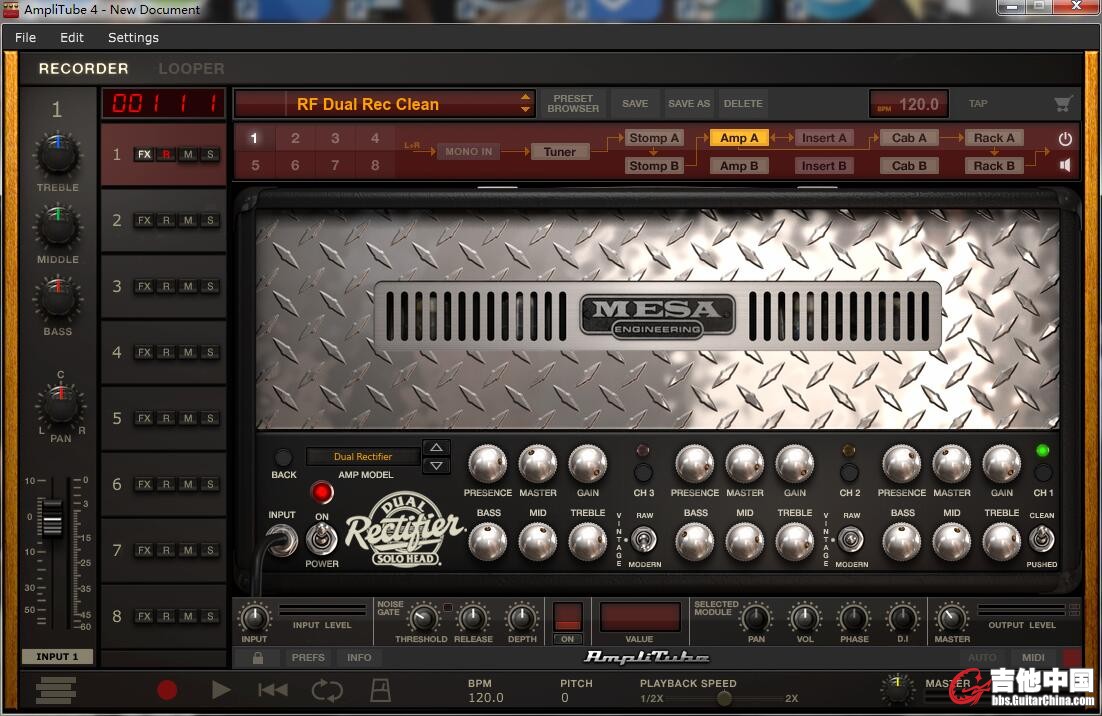Open the Dual Rectifier amp model list
1102x716 pixels.
tap(363, 457)
